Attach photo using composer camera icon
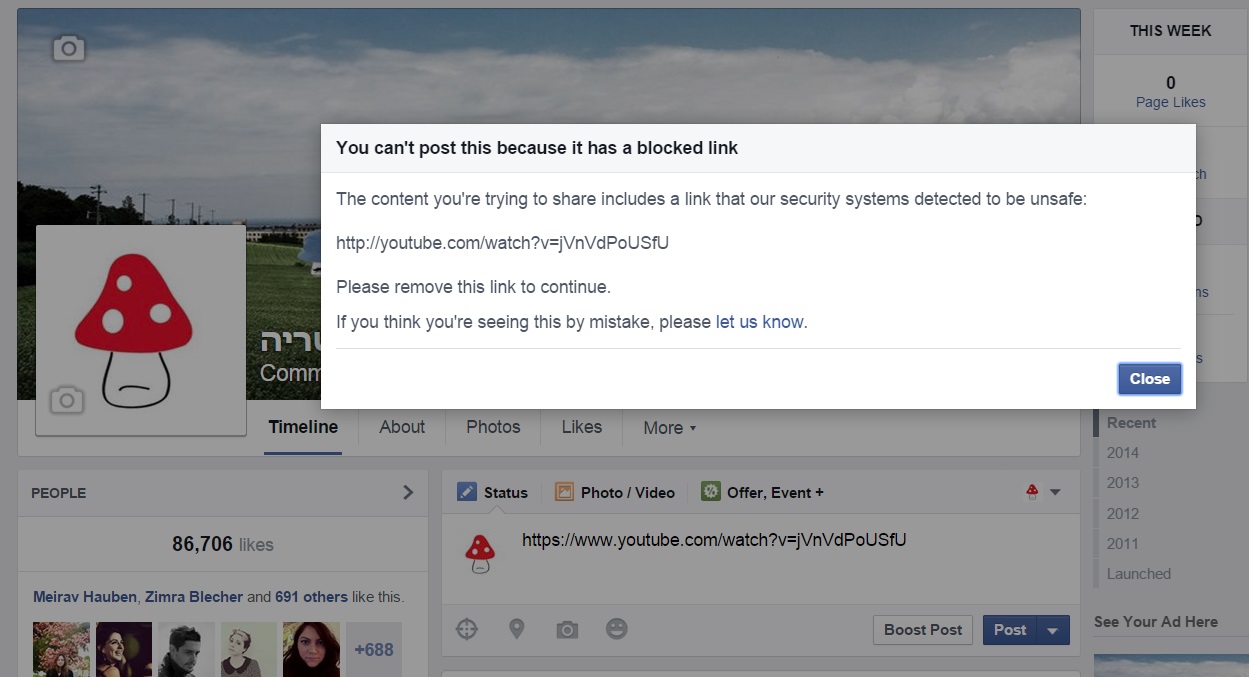The width and height of the screenshot is (1249, 677). [567, 629]
